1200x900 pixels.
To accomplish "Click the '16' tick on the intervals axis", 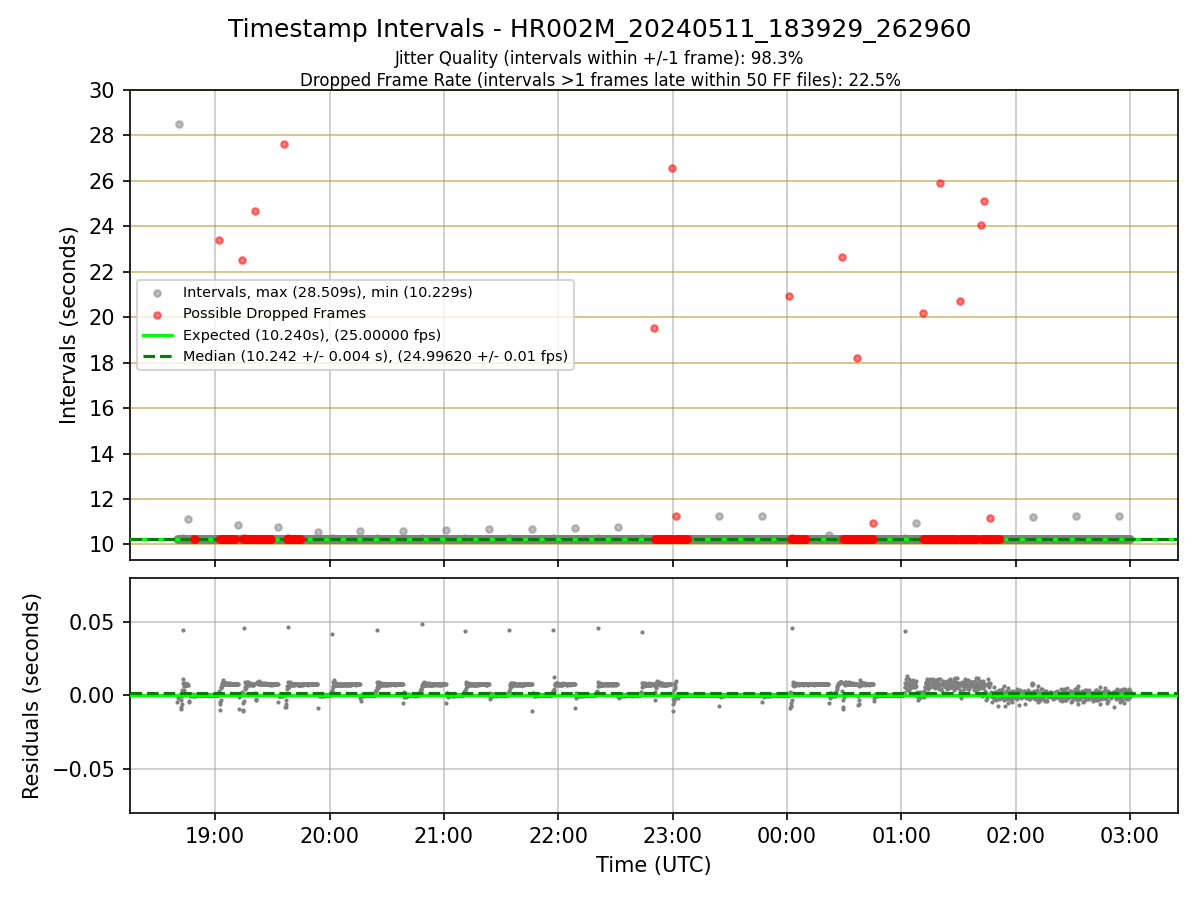I will tap(101, 408).
